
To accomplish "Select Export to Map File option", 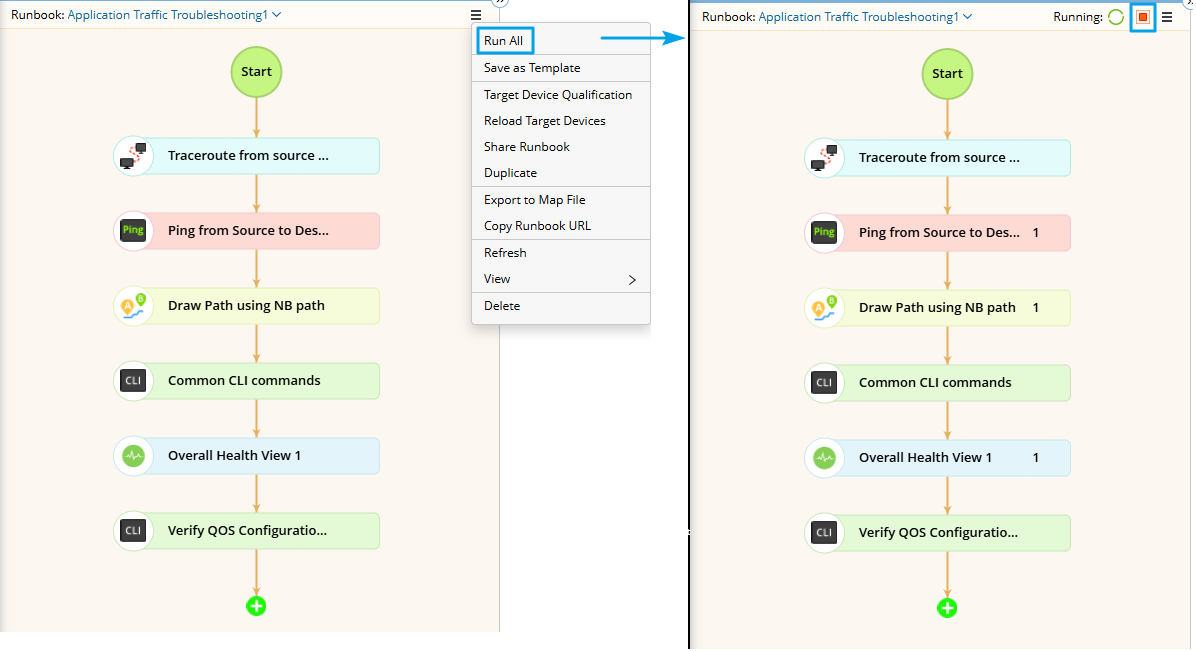I will [x=535, y=200].
